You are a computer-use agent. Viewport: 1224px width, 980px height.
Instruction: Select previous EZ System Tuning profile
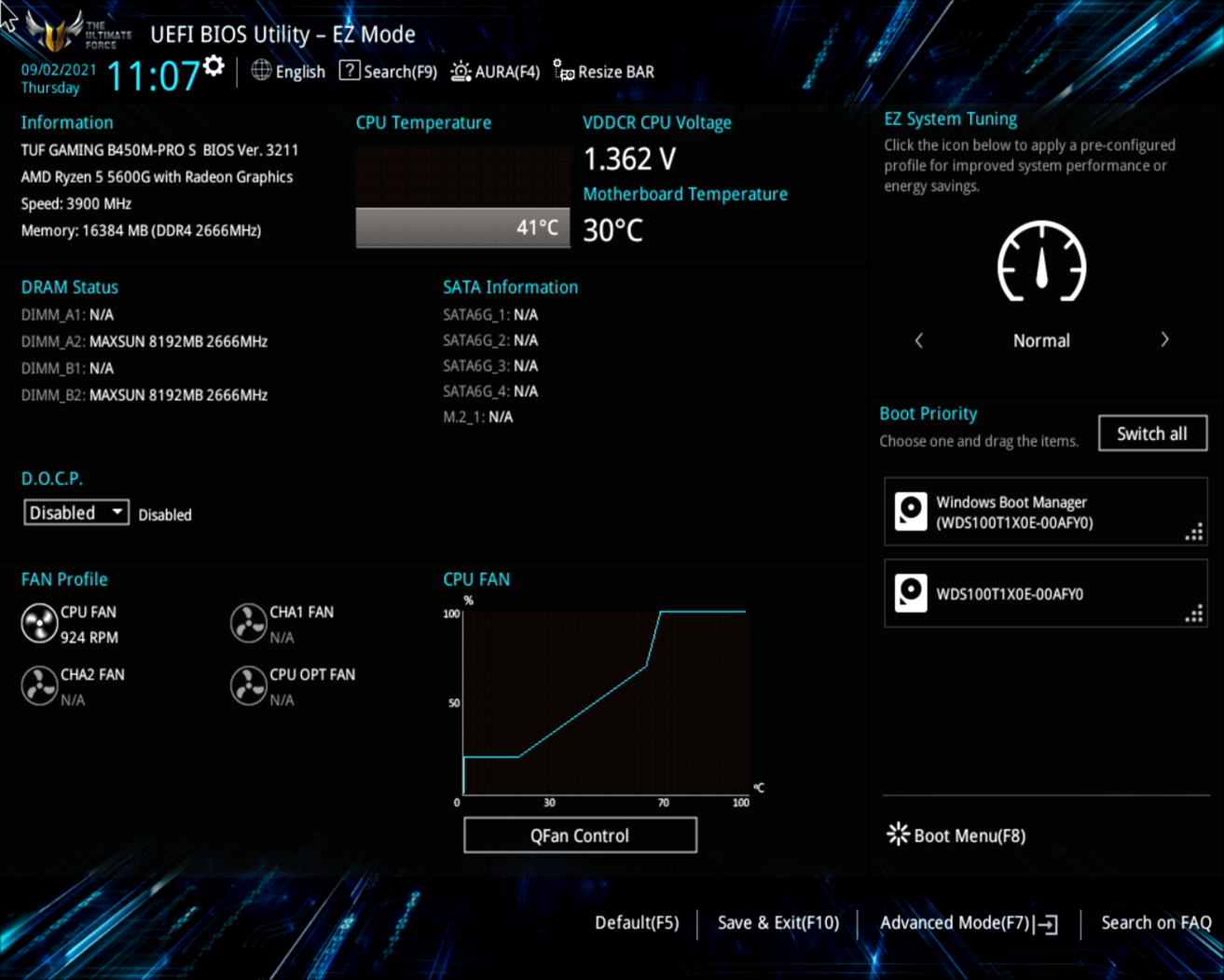point(919,340)
